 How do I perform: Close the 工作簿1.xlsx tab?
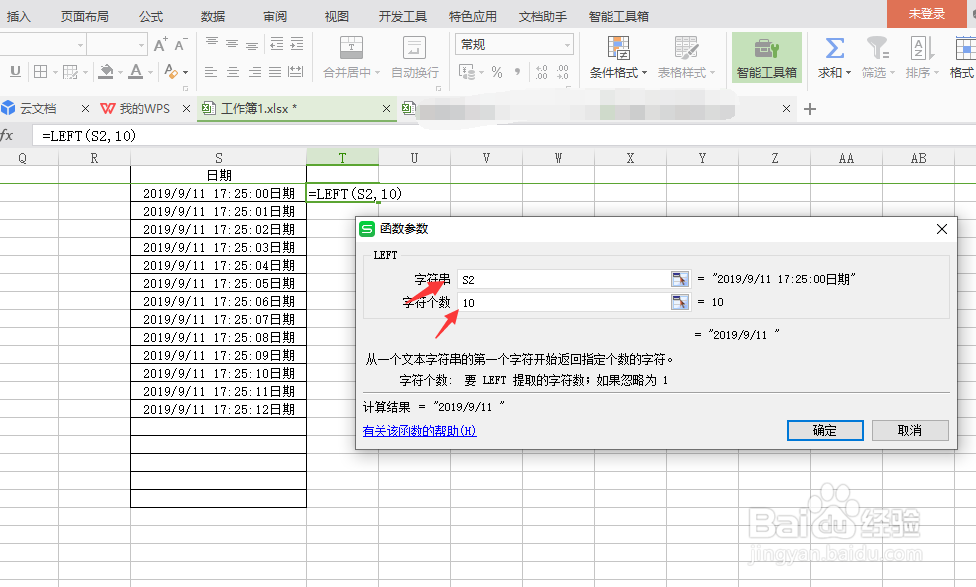pos(386,108)
